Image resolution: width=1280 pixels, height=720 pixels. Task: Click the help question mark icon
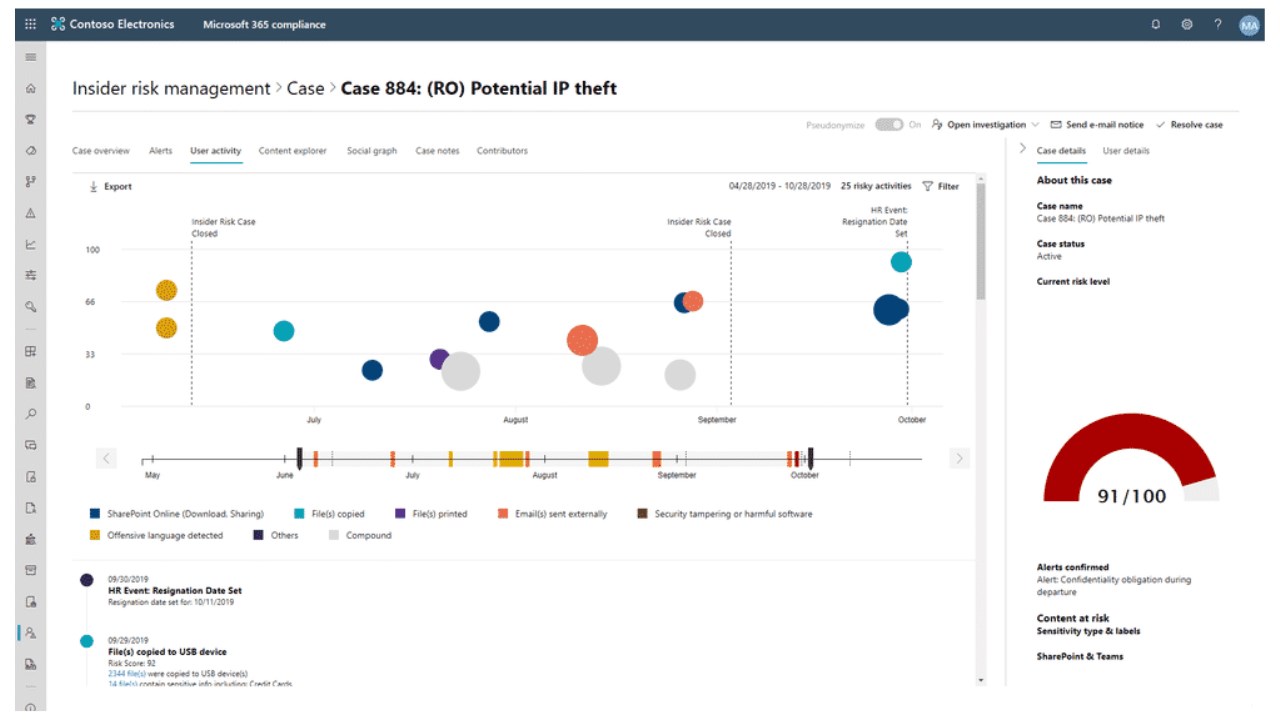pos(1217,24)
